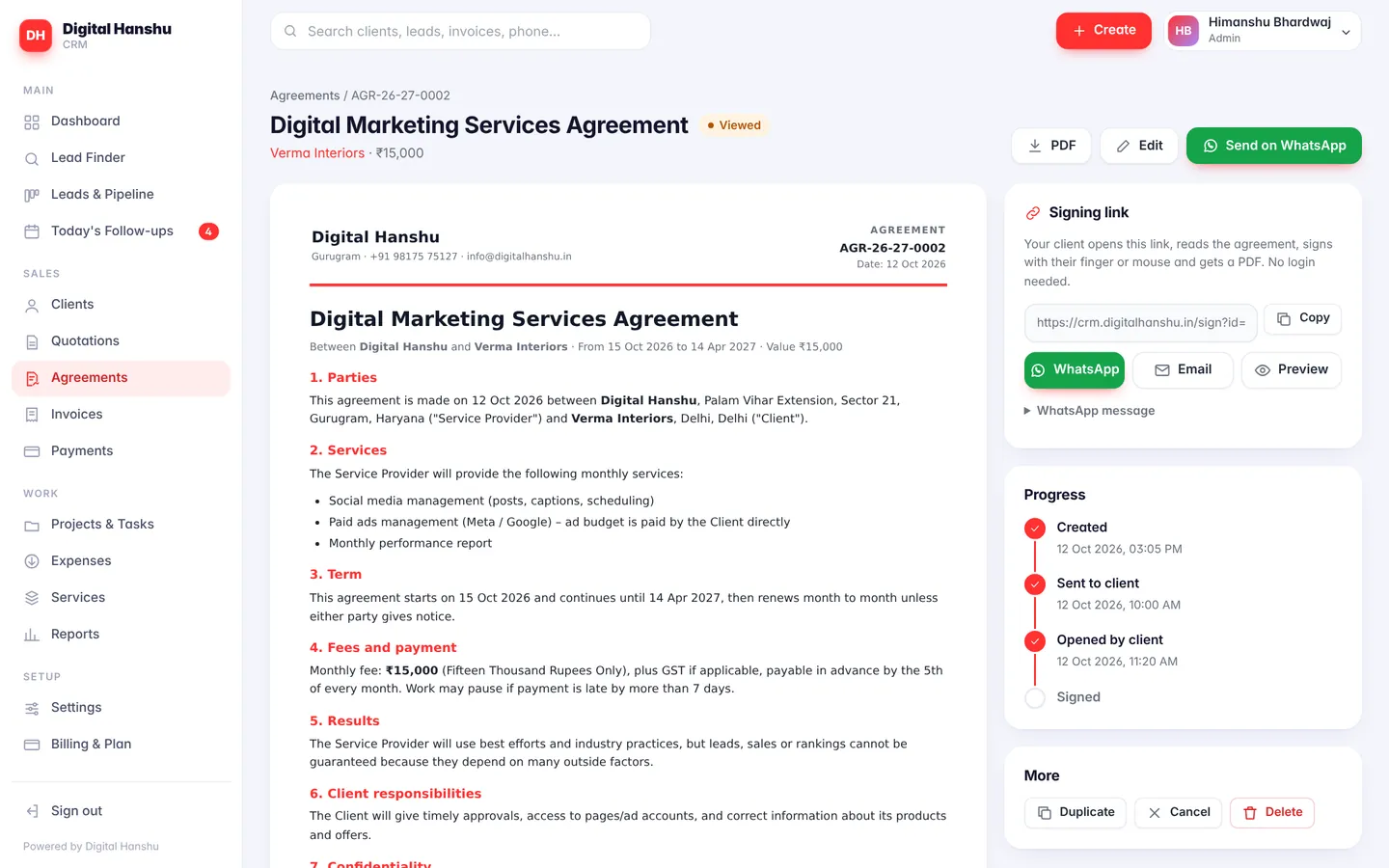Click 'Monthly performance report' bullet

tap(410, 544)
